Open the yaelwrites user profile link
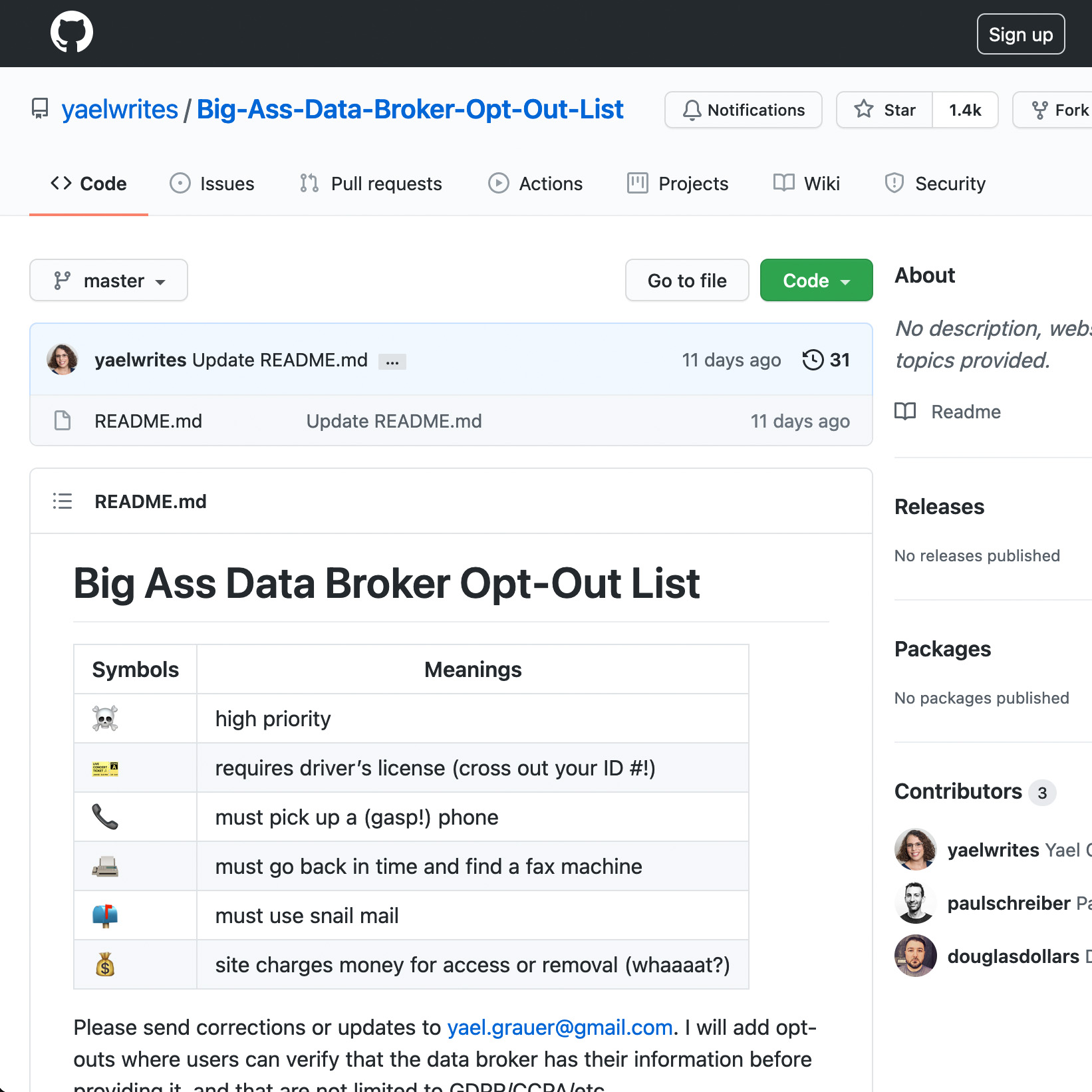 click(120, 109)
